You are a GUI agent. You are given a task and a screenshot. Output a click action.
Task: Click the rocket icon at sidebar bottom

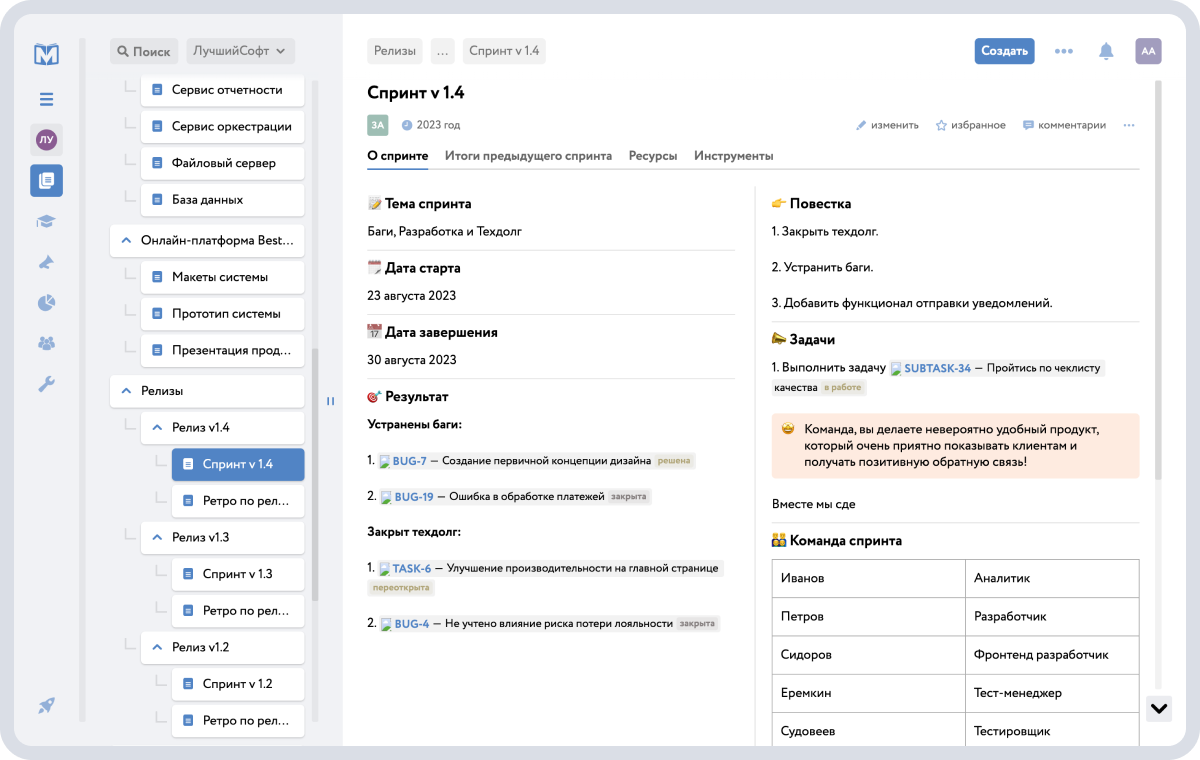coord(46,705)
